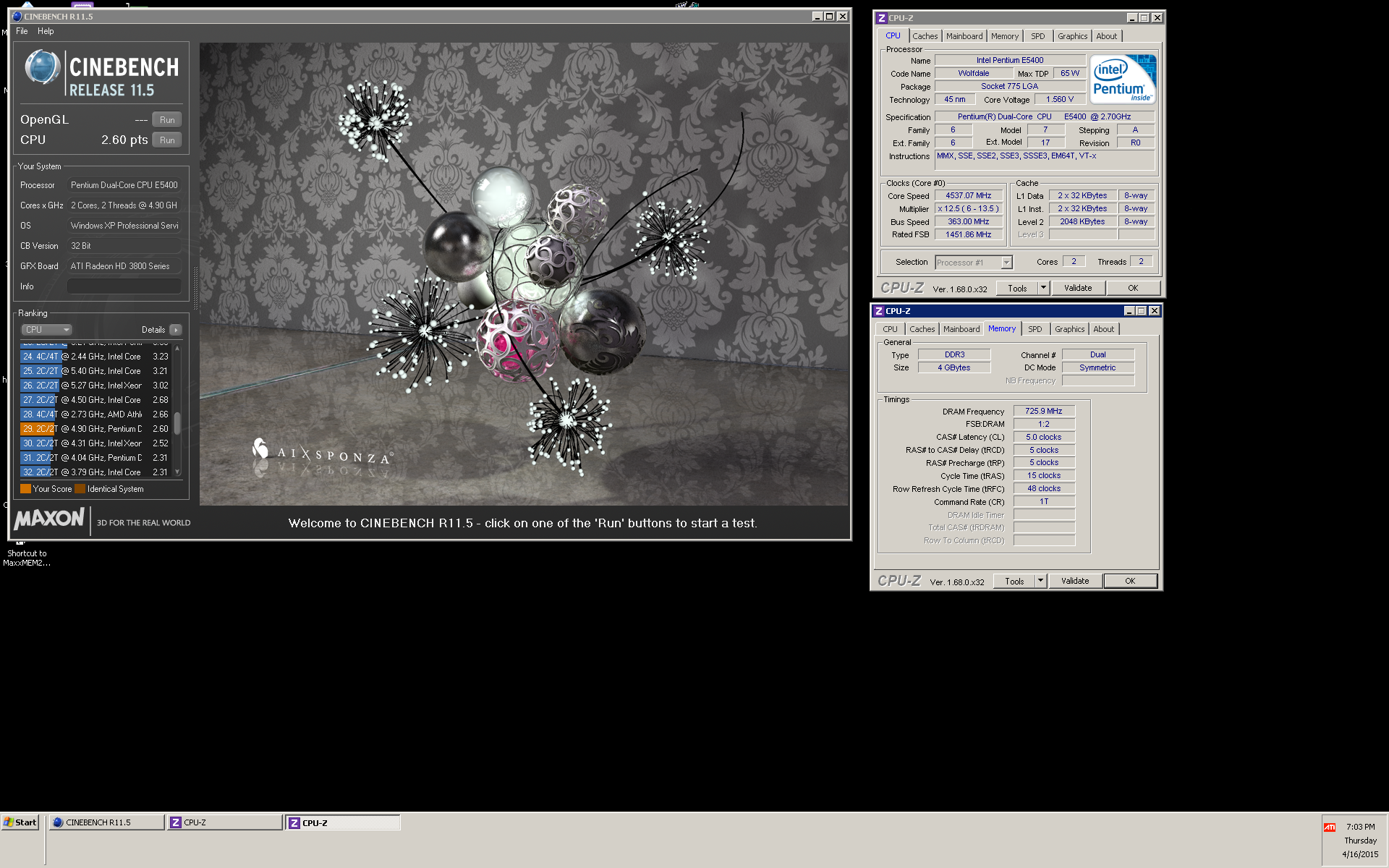1389x868 pixels.
Task: Switch to Cinebench R11.5 taskbar button
Action: (106, 822)
